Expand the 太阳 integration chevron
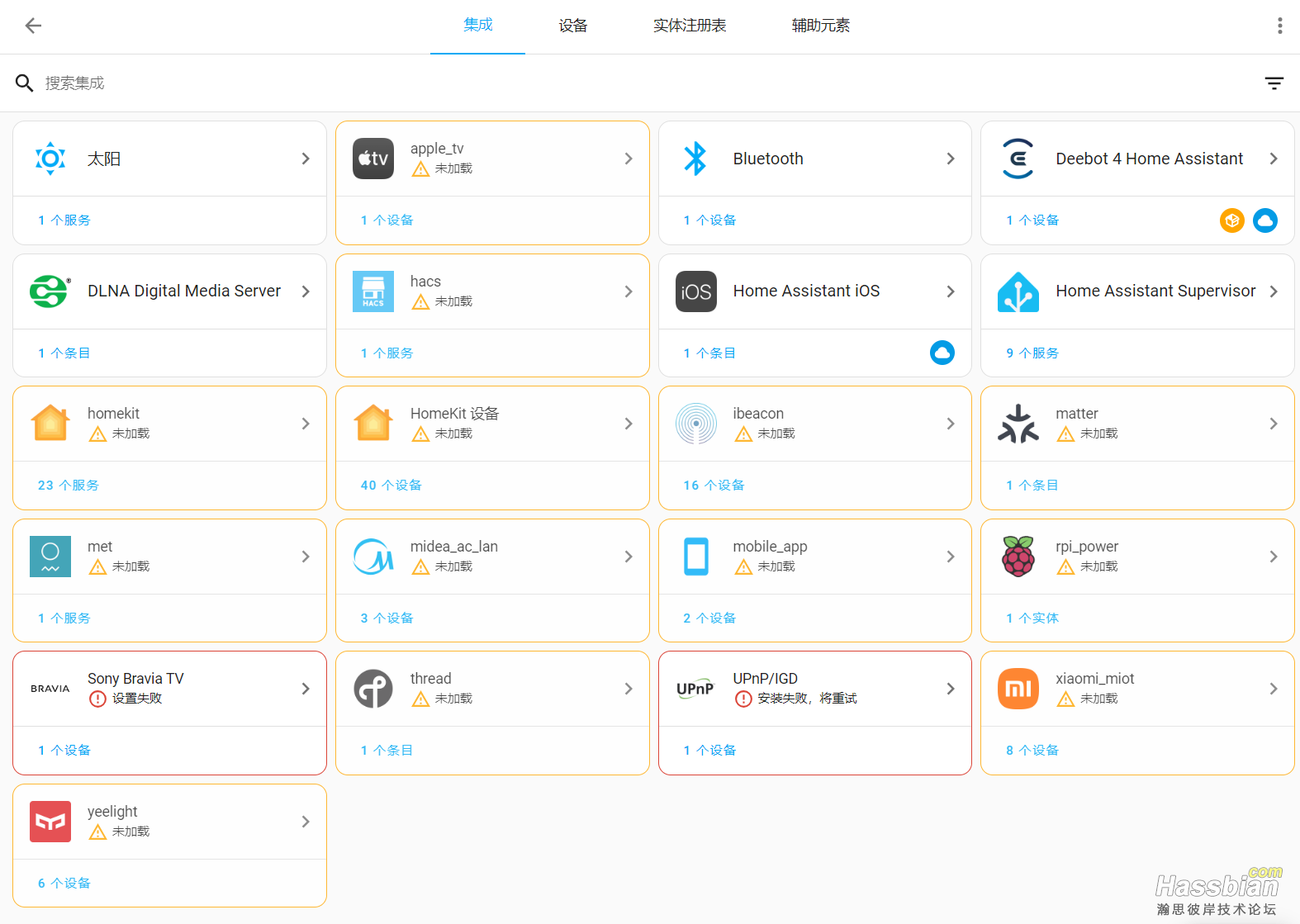 click(306, 159)
